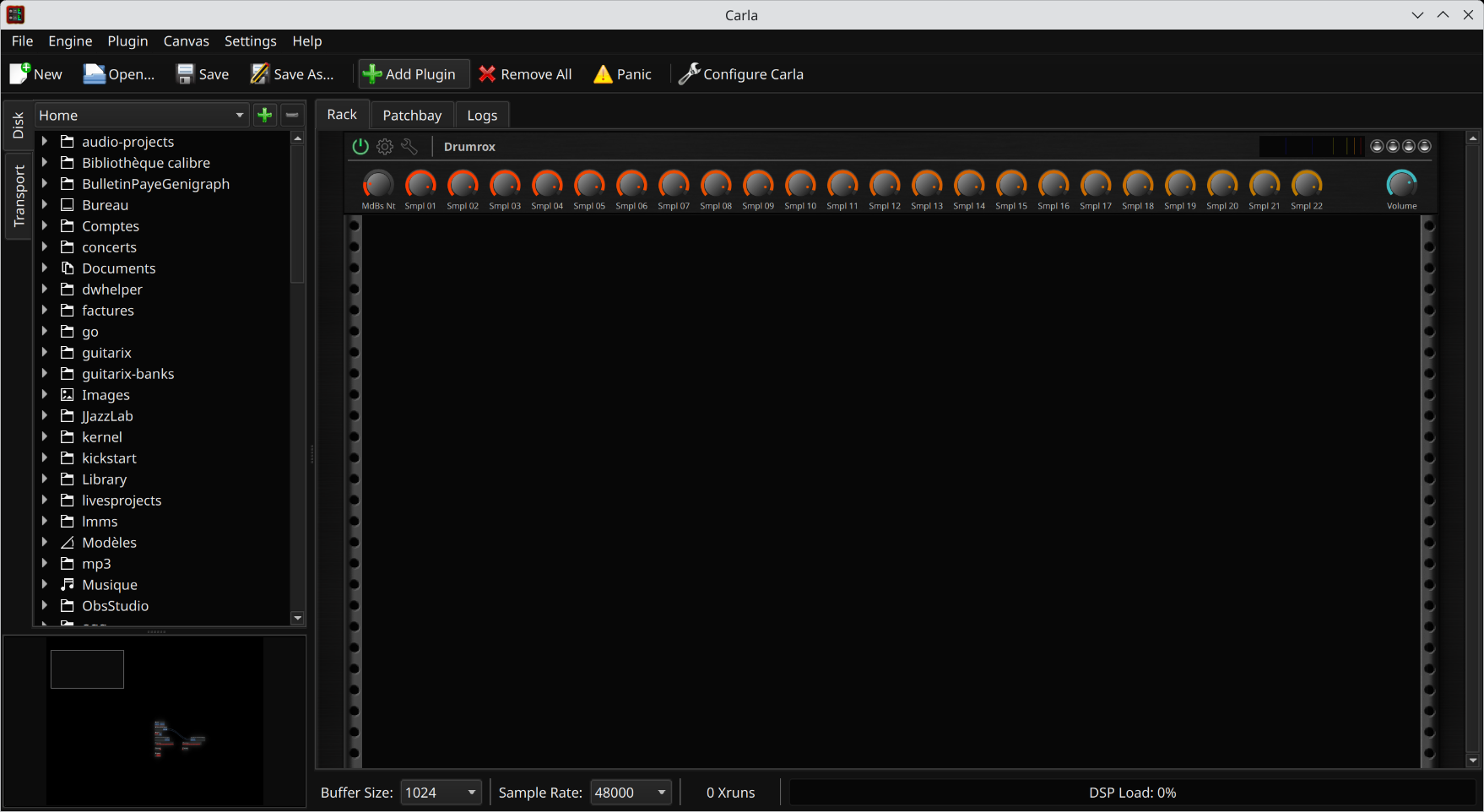
Task: Select the Bureau folder
Action: [105, 205]
